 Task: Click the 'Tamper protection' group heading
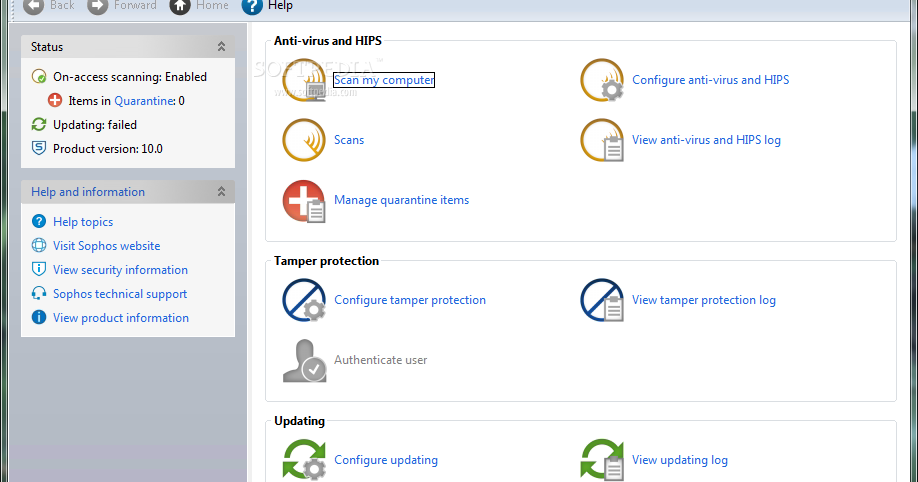coord(326,261)
